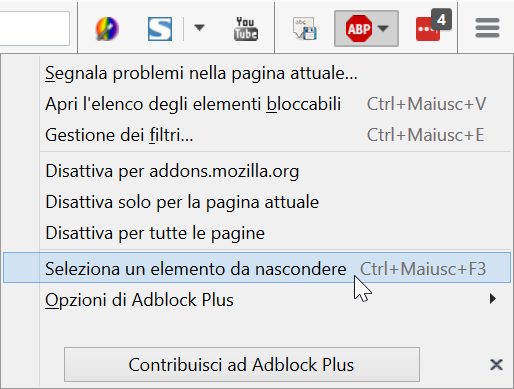Click into the toolbar text field
This screenshot has height=389, width=514.
(35, 28)
